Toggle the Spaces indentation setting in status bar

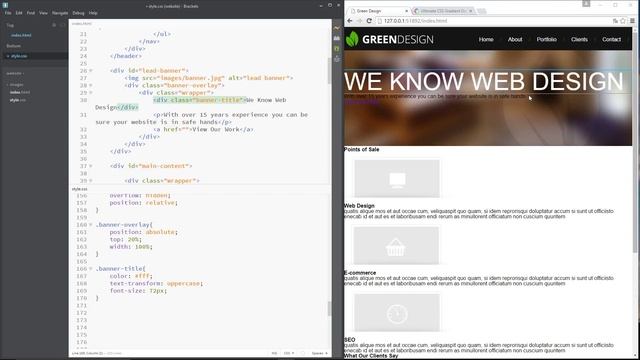coord(320,353)
